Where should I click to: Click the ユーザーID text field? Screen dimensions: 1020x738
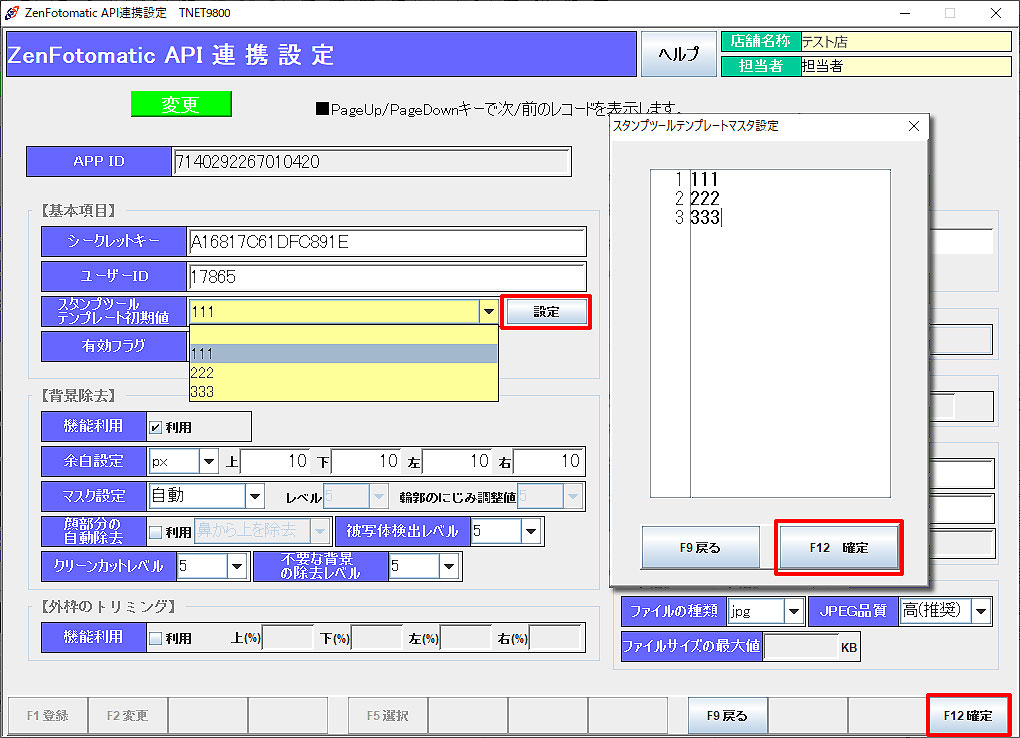[386, 277]
